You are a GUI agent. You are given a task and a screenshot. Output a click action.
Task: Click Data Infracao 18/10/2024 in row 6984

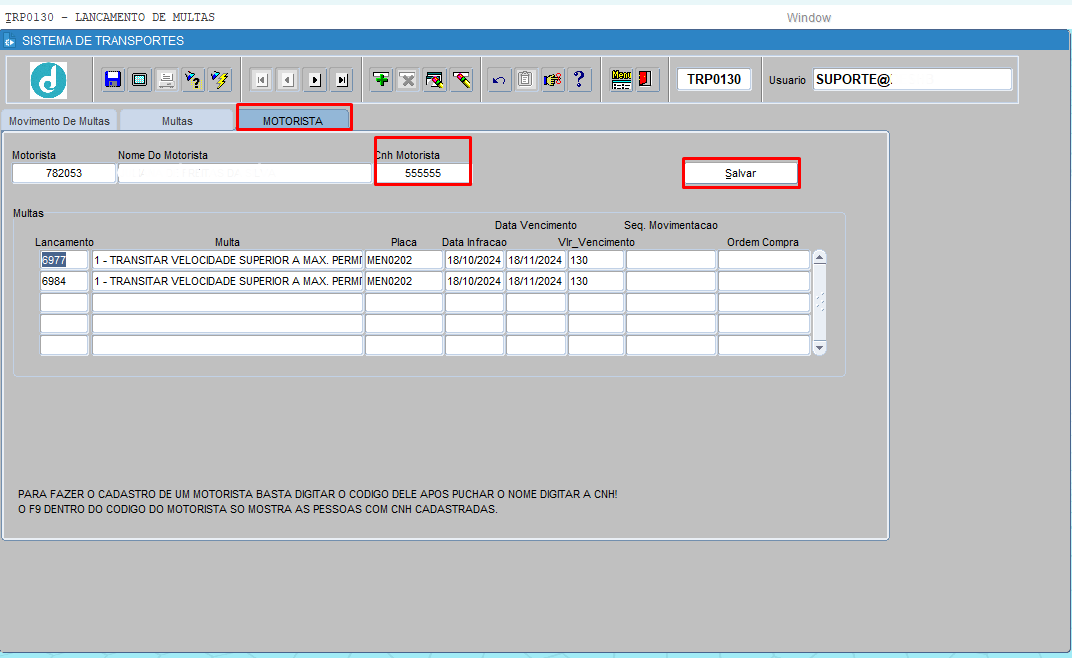pos(474,281)
